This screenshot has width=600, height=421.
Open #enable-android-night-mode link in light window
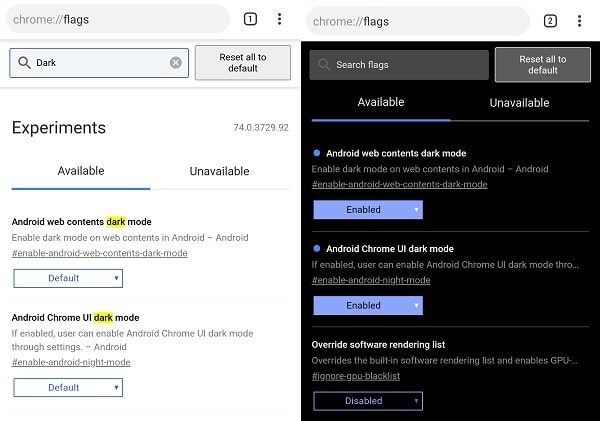(x=71, y=362)
